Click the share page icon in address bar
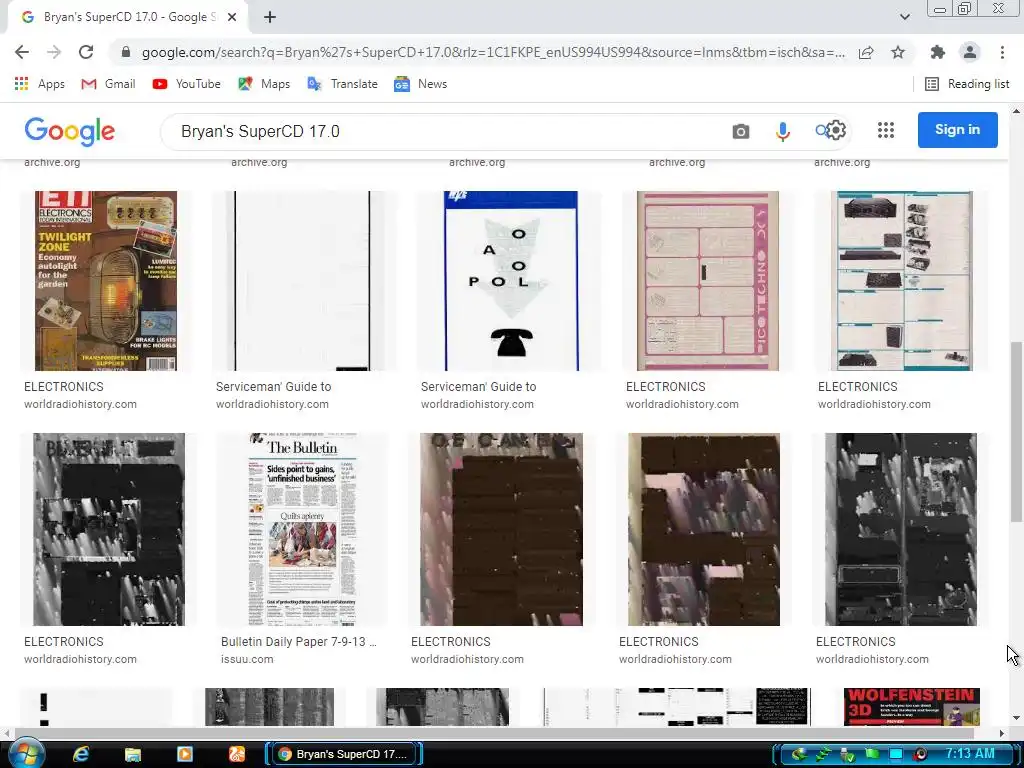This screenshot has width=1024, height=768. [x=866, y=52]
